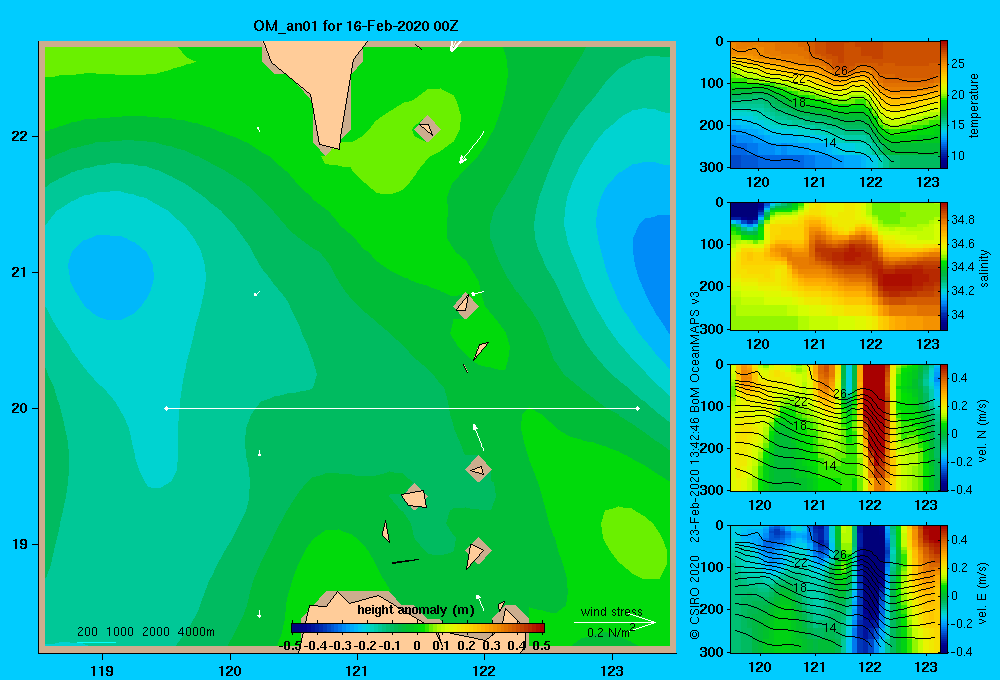
Task: Open the salinity cross-section panel
Action: [835, 266]
